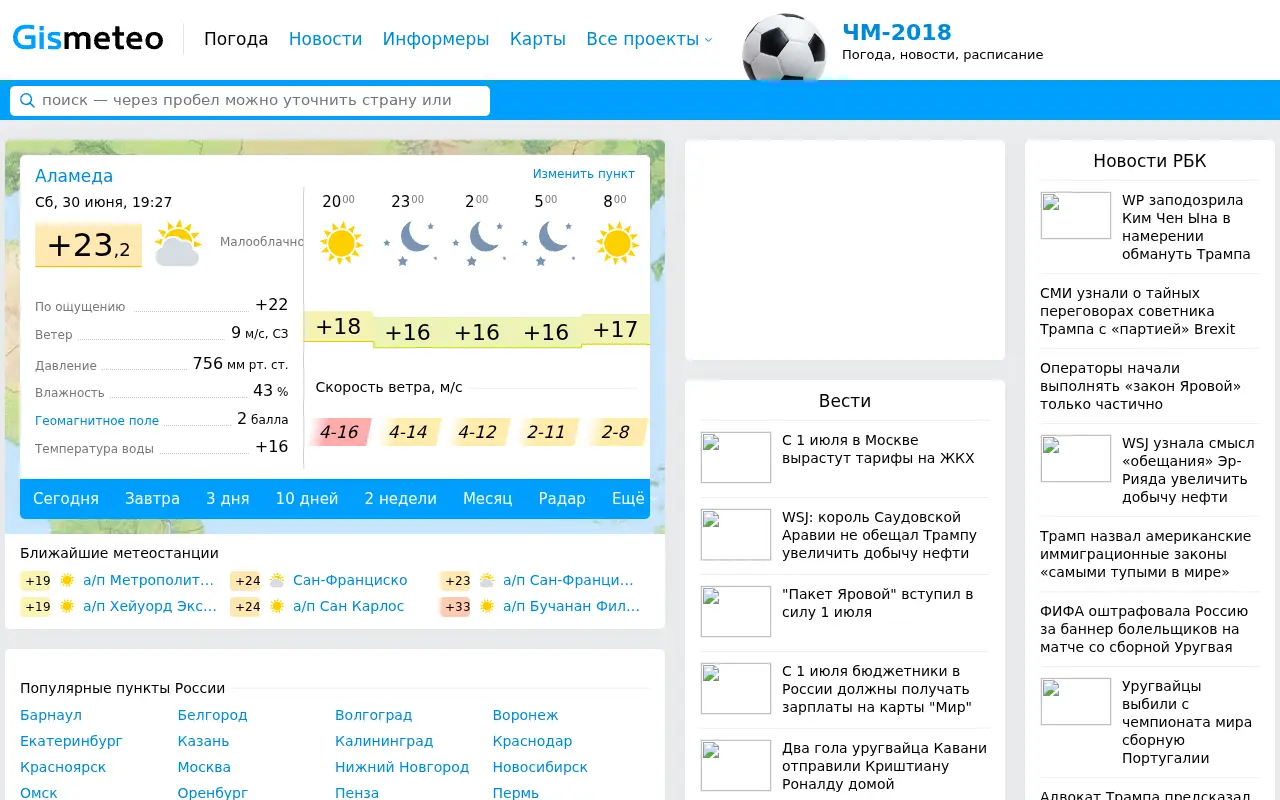Click the sun icon for 20:00 forecast

click(341, 243)
